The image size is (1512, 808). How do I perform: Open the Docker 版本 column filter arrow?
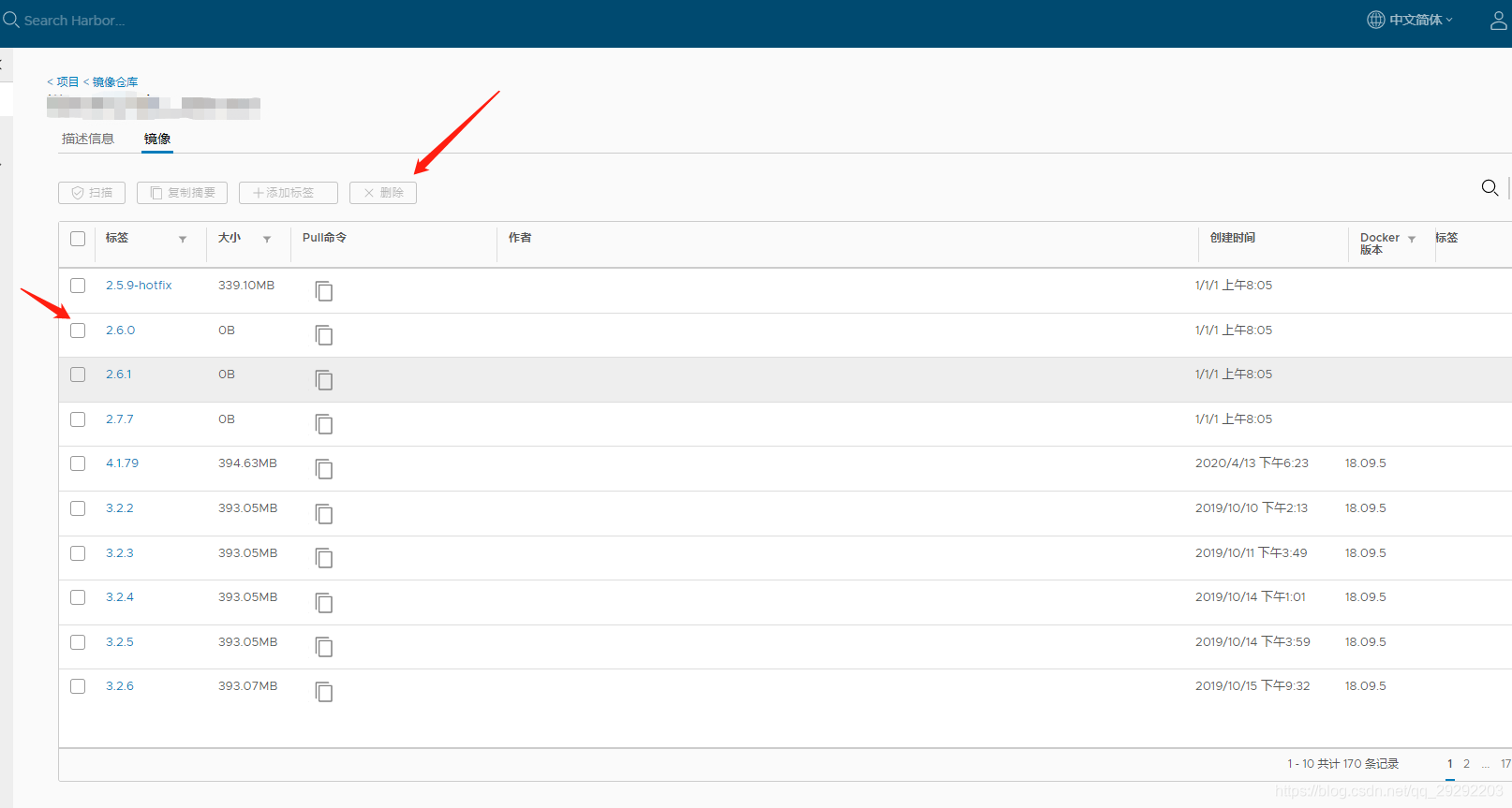pos(1412,240)
